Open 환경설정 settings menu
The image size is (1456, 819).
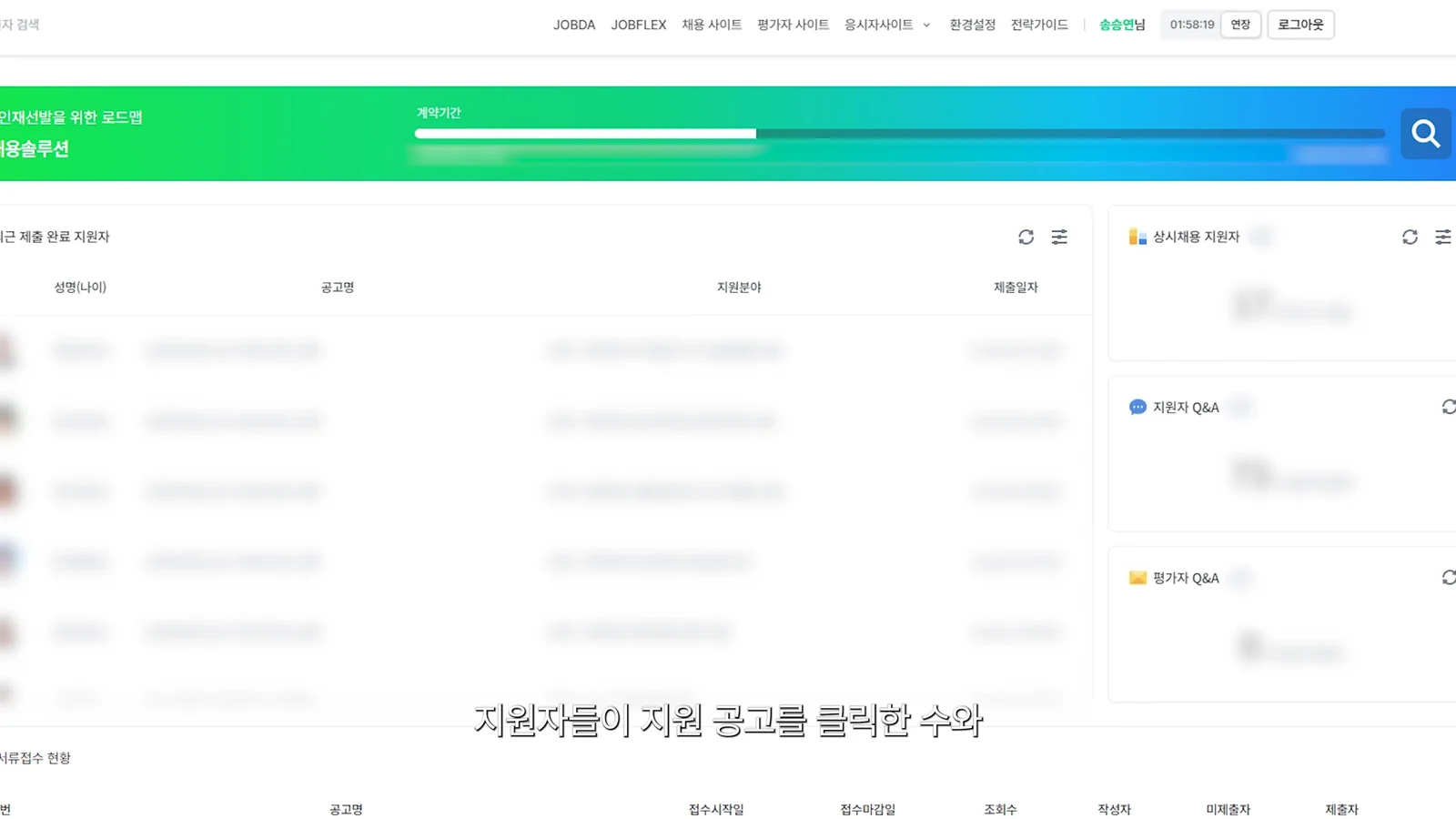coord(972,25)
